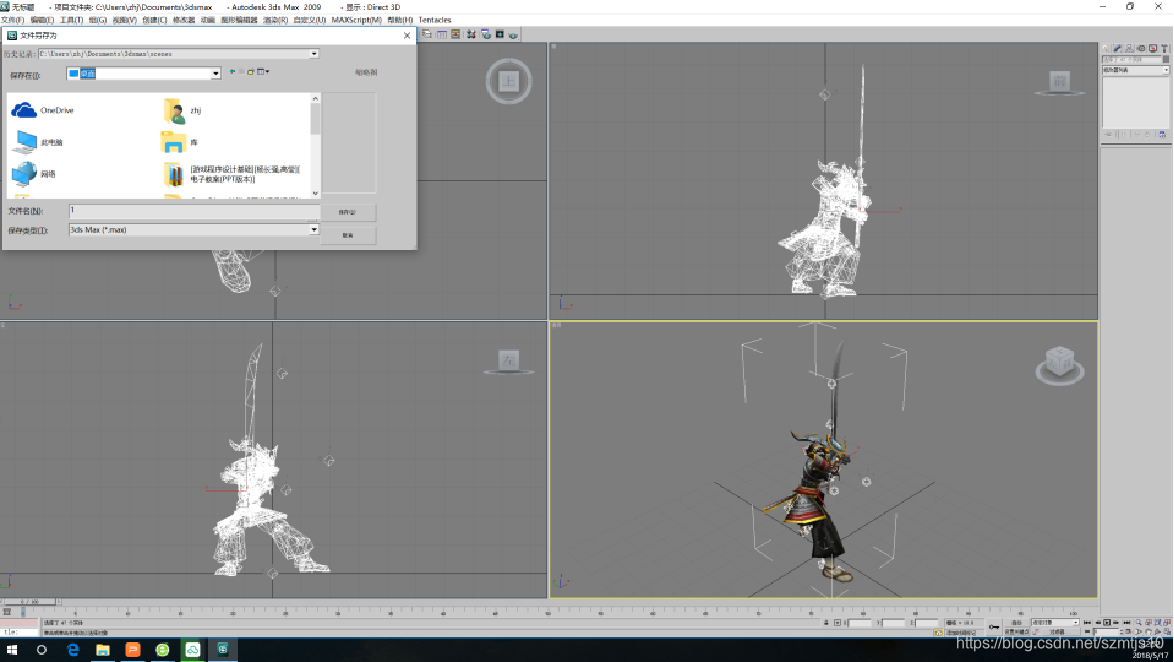Open the Material Editor toolbar icon

pyautogui.click(x=471, y=34)
